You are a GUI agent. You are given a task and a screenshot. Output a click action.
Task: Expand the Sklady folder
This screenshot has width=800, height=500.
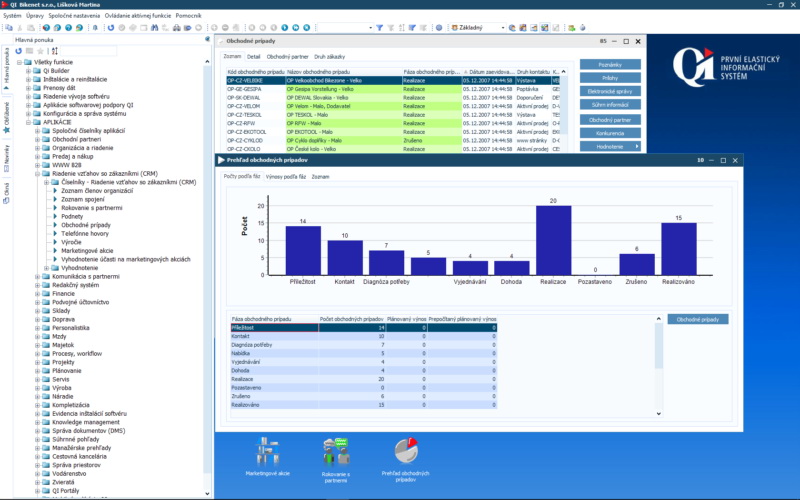37,311
